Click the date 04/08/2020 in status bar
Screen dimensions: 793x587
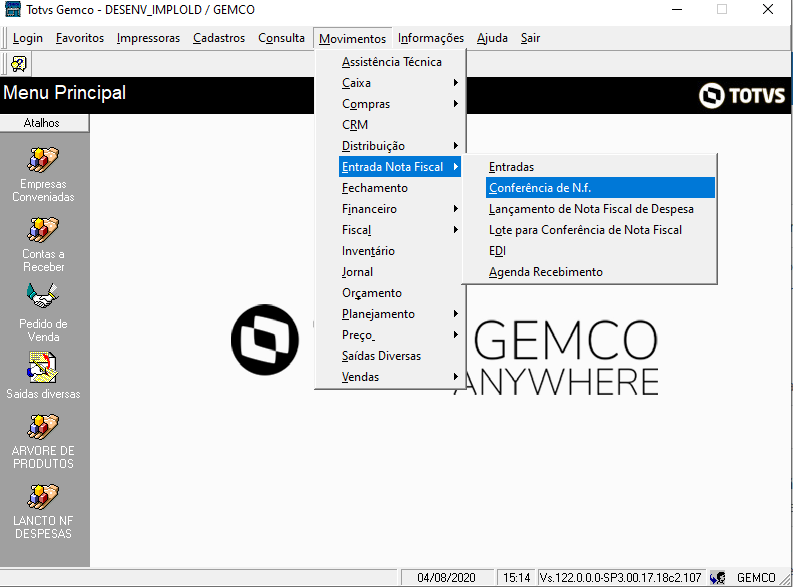447,577
